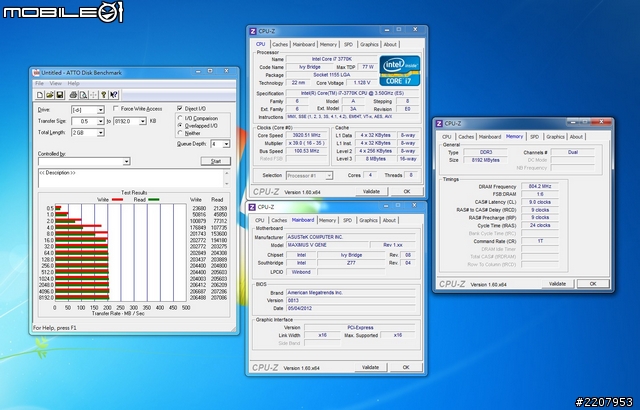Select SPD tab in CPU-Z Memory window
The image size is (640, 410).
click(x=534, y=137)
